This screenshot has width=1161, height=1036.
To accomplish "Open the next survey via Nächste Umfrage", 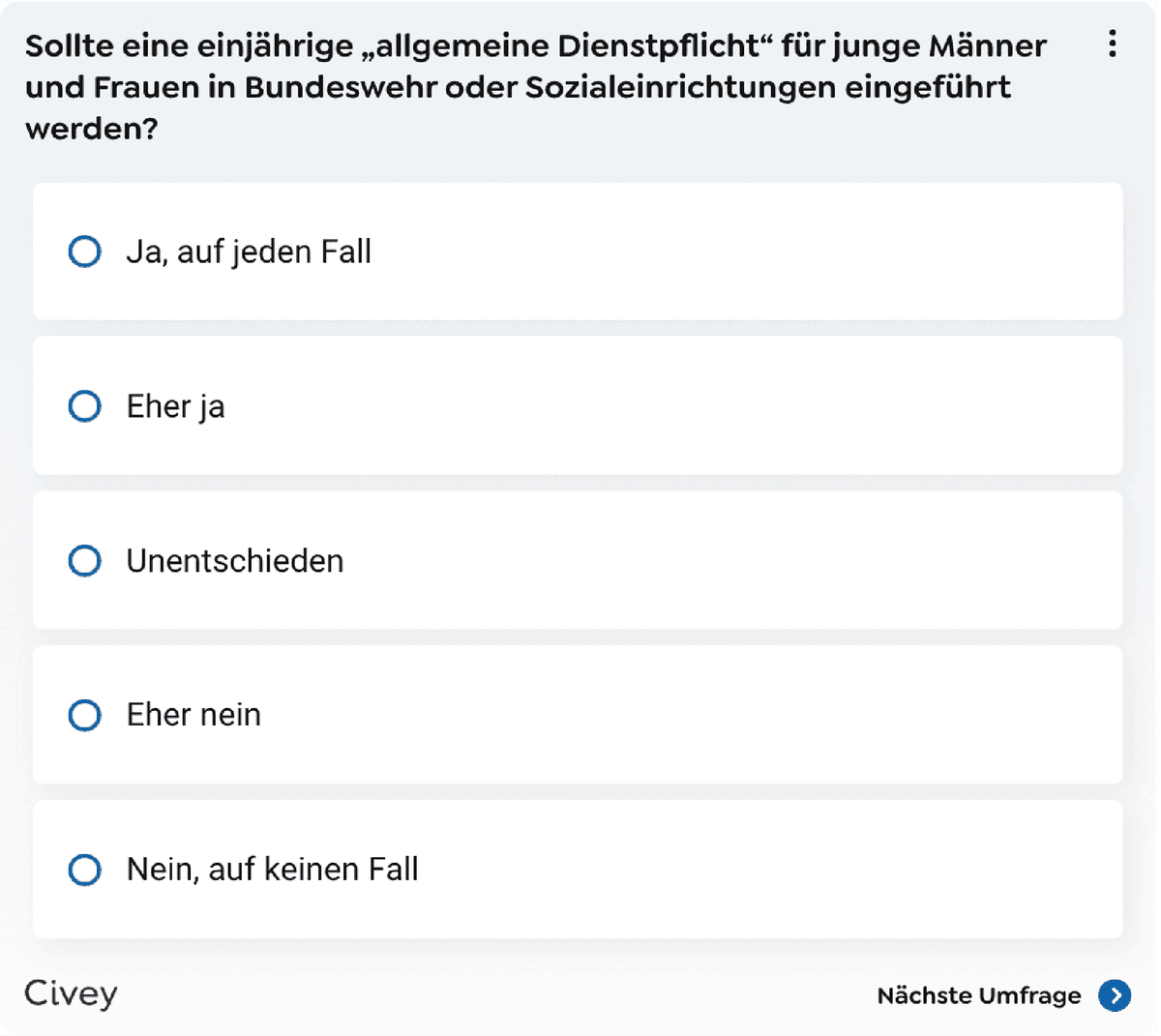I will click(x=977, y=995).
